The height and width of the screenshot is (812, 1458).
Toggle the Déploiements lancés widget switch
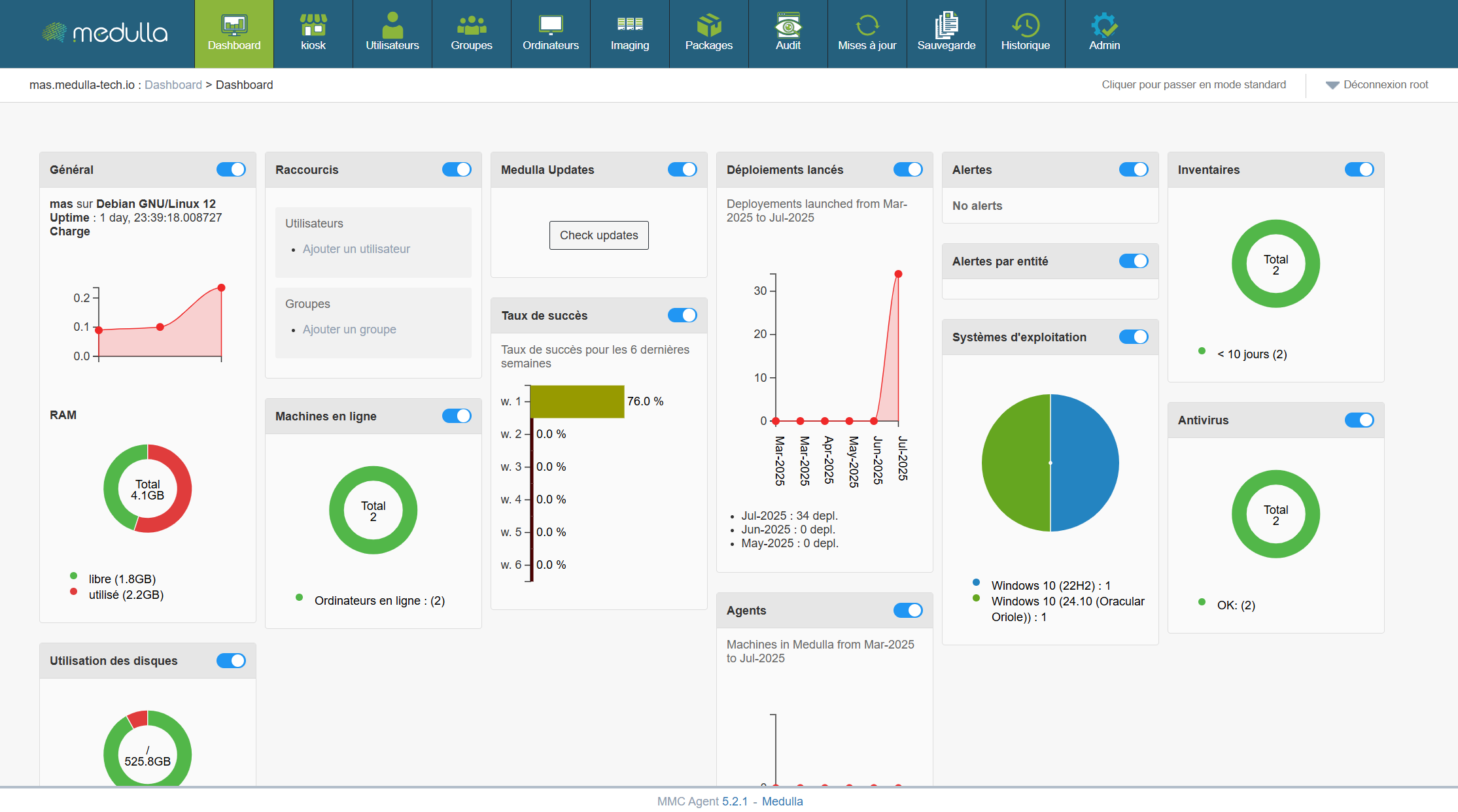(908, 169)
